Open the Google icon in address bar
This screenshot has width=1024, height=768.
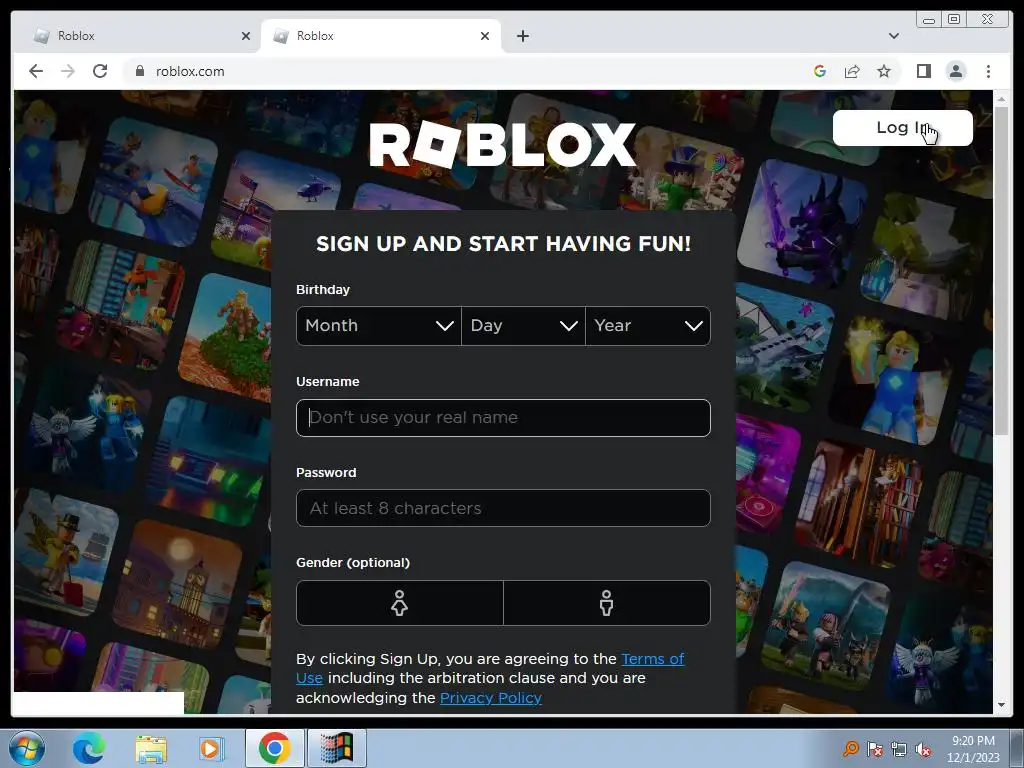[820, 71]
